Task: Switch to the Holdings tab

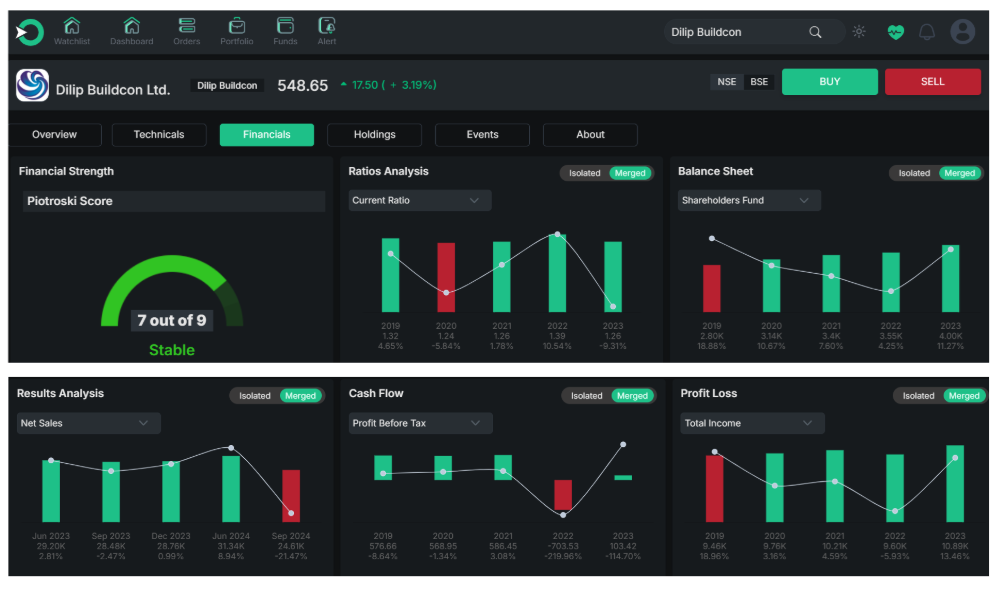Action: 374,135
